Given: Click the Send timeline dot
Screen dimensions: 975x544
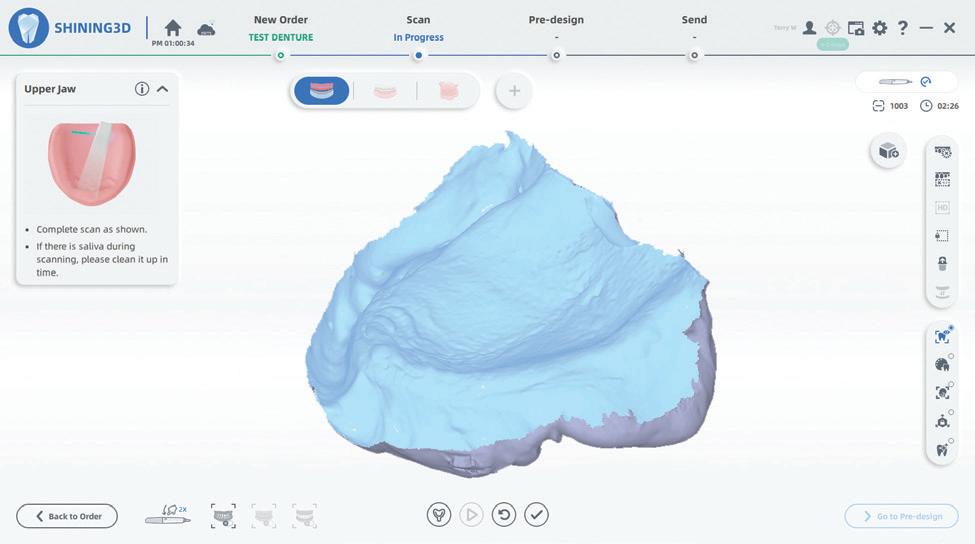Looking at the screenshot, I should coord(694,55).
